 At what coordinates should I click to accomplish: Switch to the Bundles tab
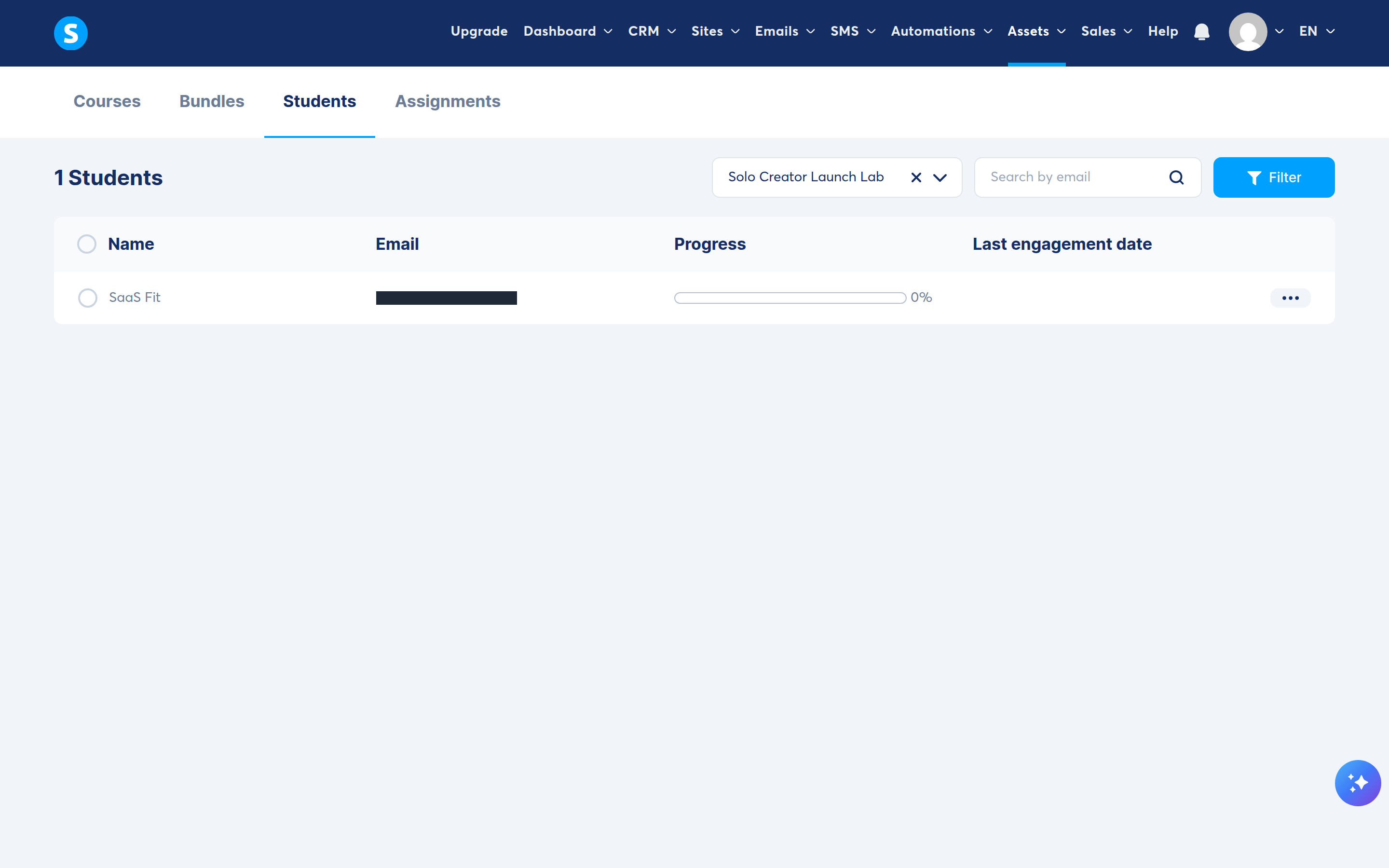(212, 101)
